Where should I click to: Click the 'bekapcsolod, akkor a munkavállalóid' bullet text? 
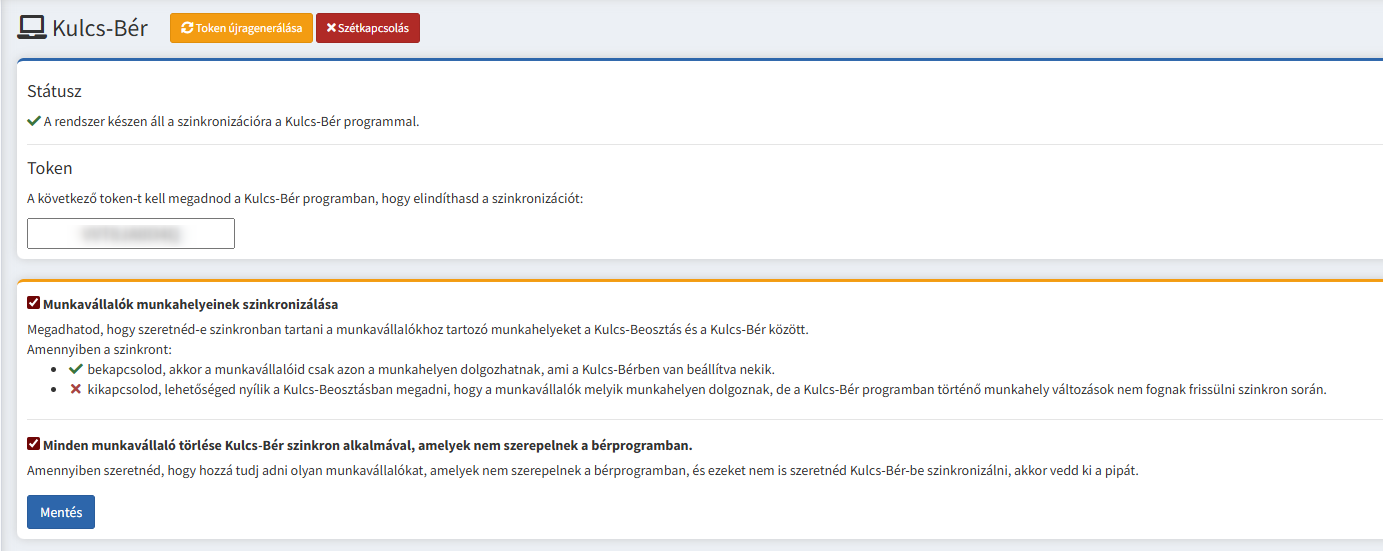click(x=431, y=369)
